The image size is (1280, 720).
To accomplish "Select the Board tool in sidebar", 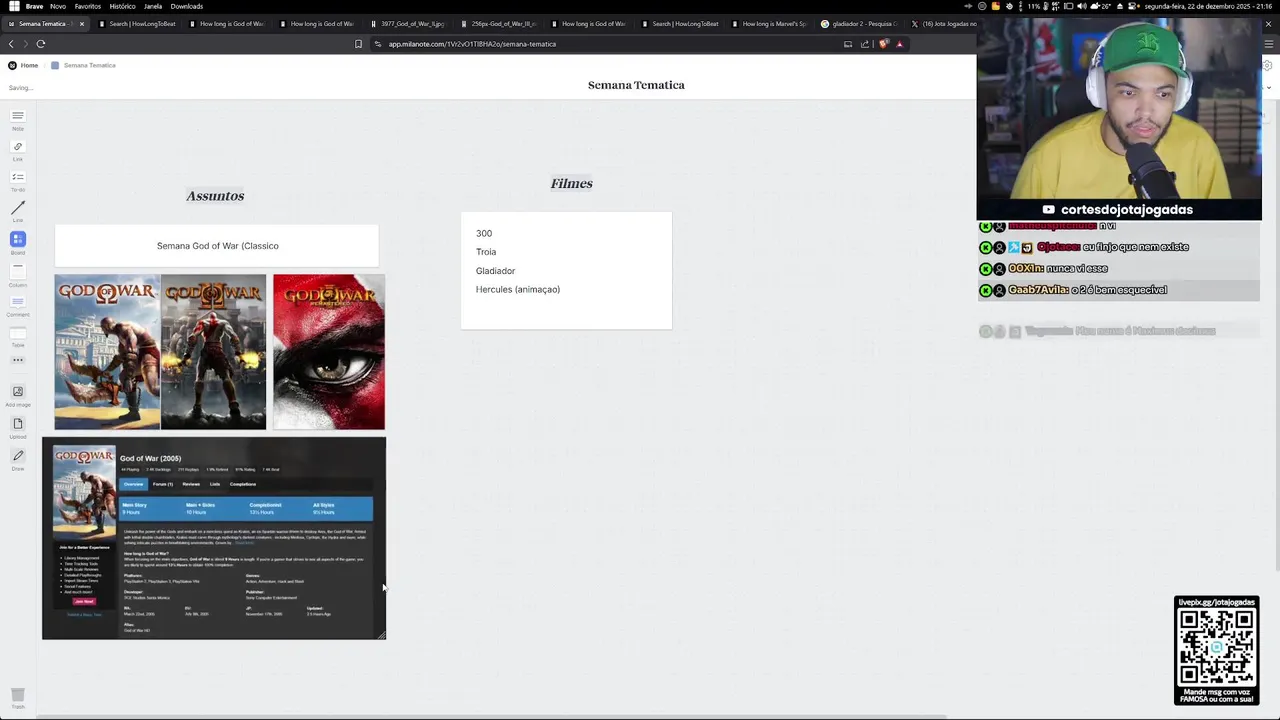I will 17,243.
